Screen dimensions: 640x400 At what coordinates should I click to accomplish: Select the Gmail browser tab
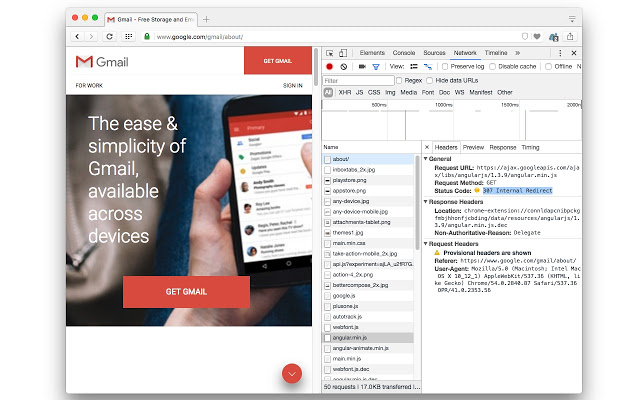(151, 19)
